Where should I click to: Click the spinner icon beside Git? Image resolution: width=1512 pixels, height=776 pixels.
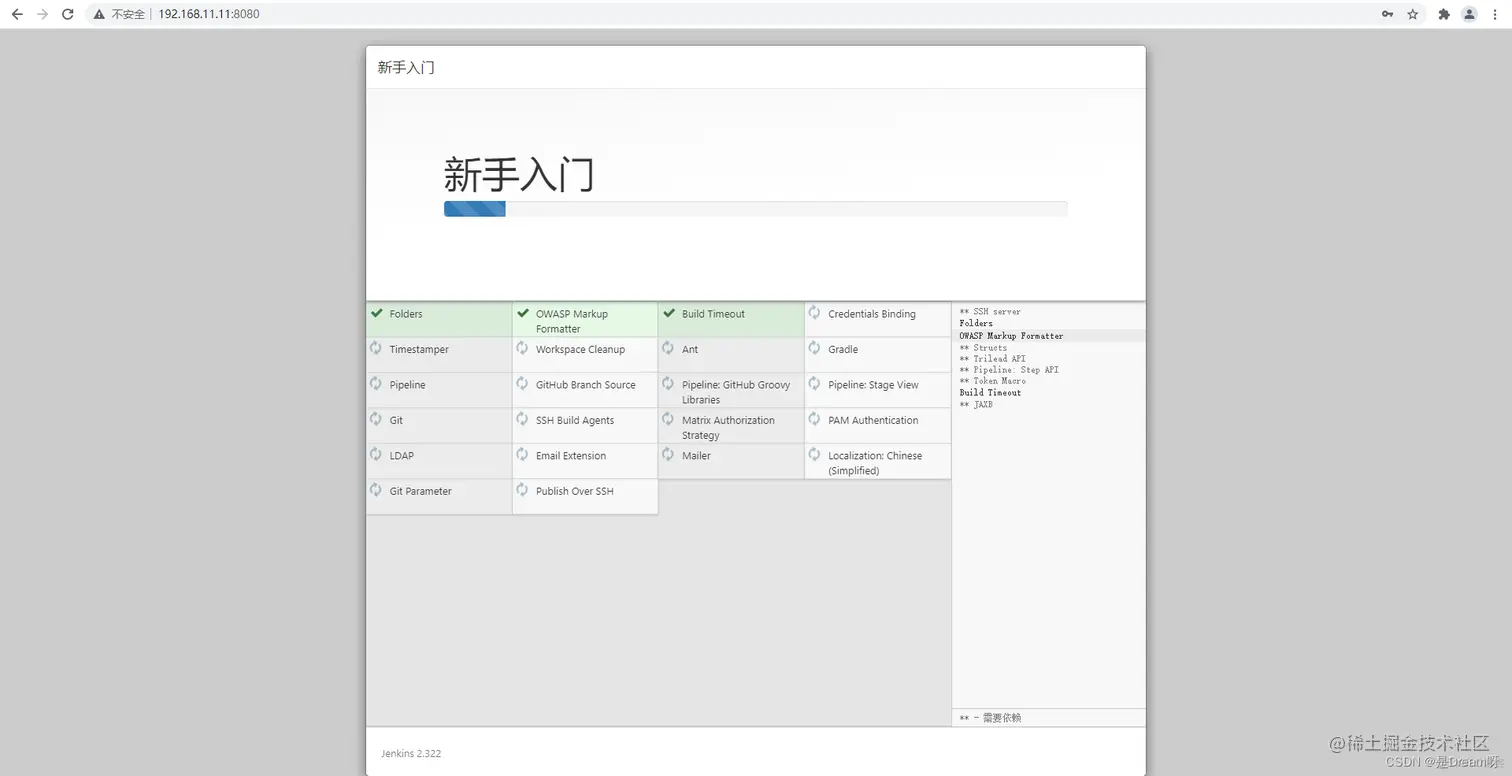click(x=376, y=419)
